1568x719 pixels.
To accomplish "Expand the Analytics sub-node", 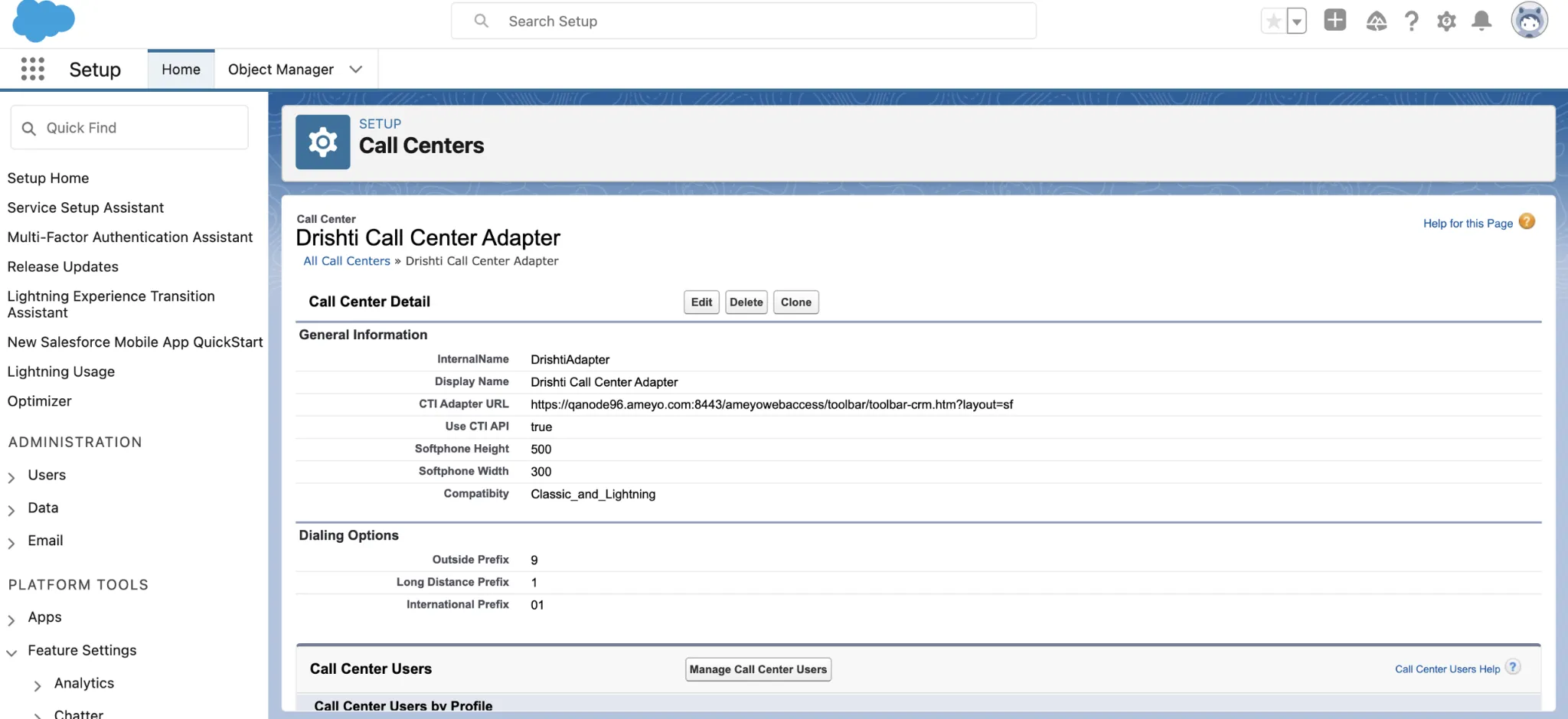I will tap(38, 685).
